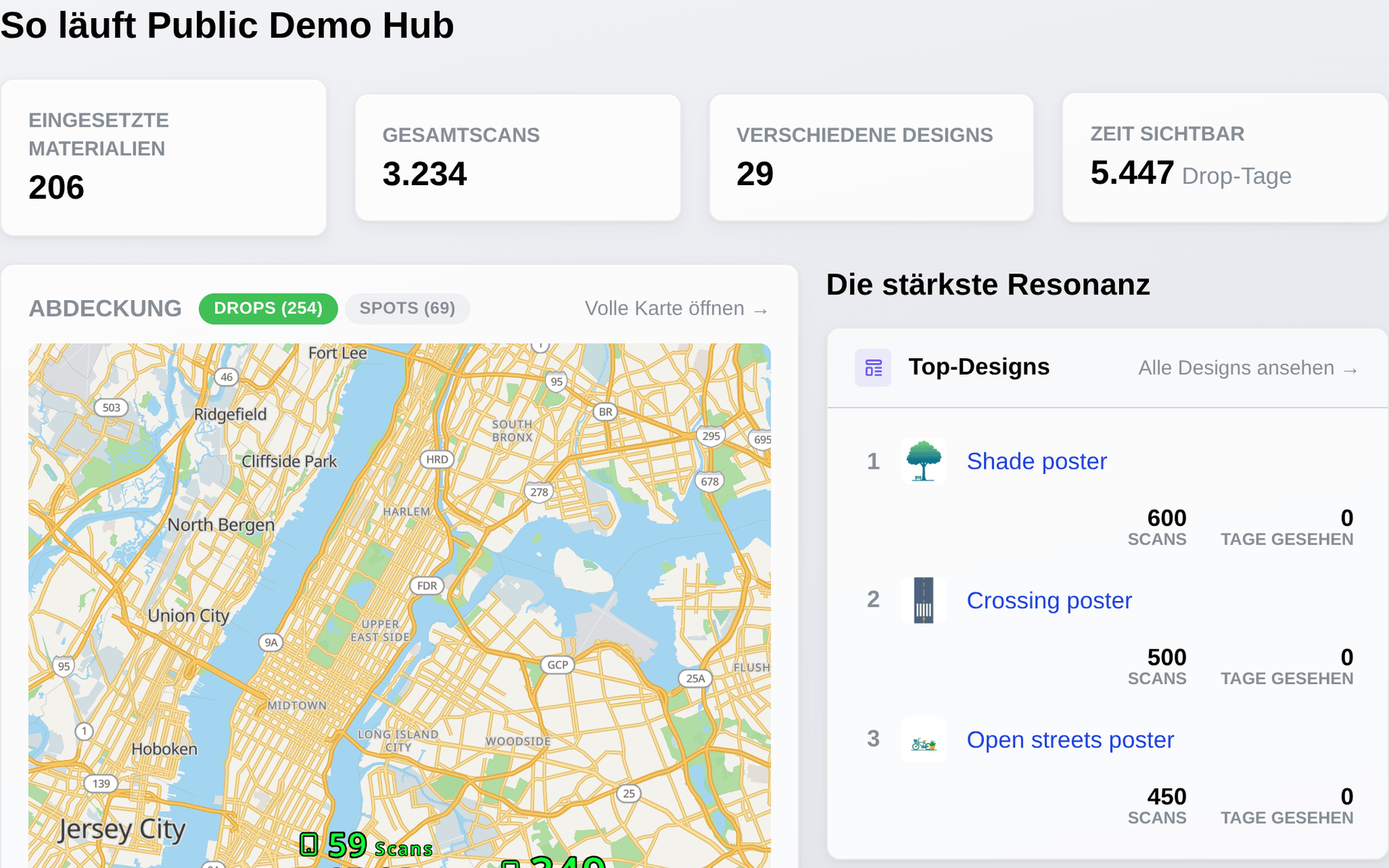Open the Crossing poster road thumbnail

pos(924,600)
